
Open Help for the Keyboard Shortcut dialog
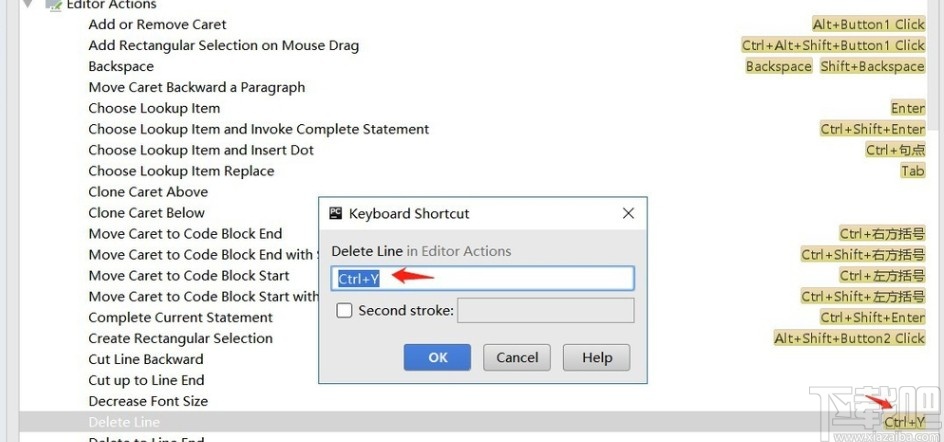(x=596, y=357)
